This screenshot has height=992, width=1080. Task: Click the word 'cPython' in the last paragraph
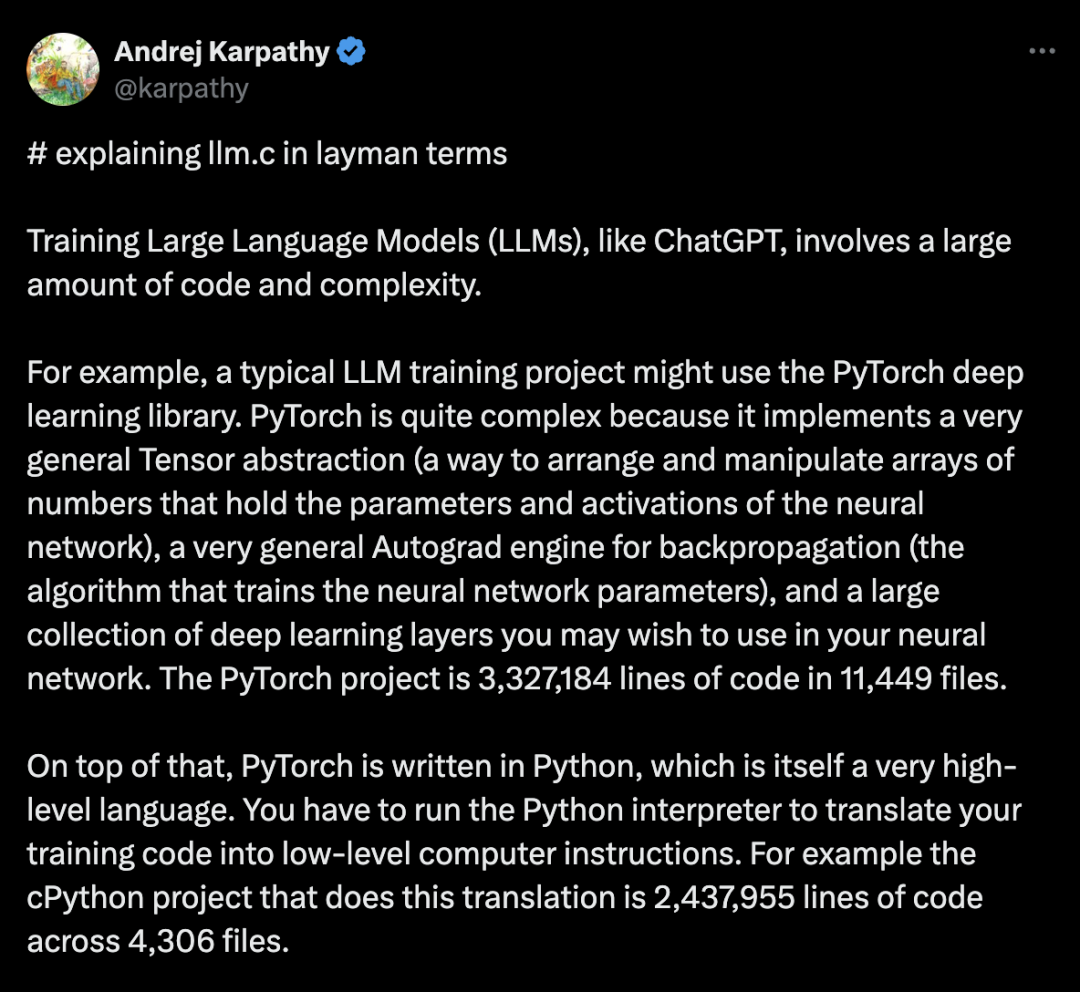(85, 898)
